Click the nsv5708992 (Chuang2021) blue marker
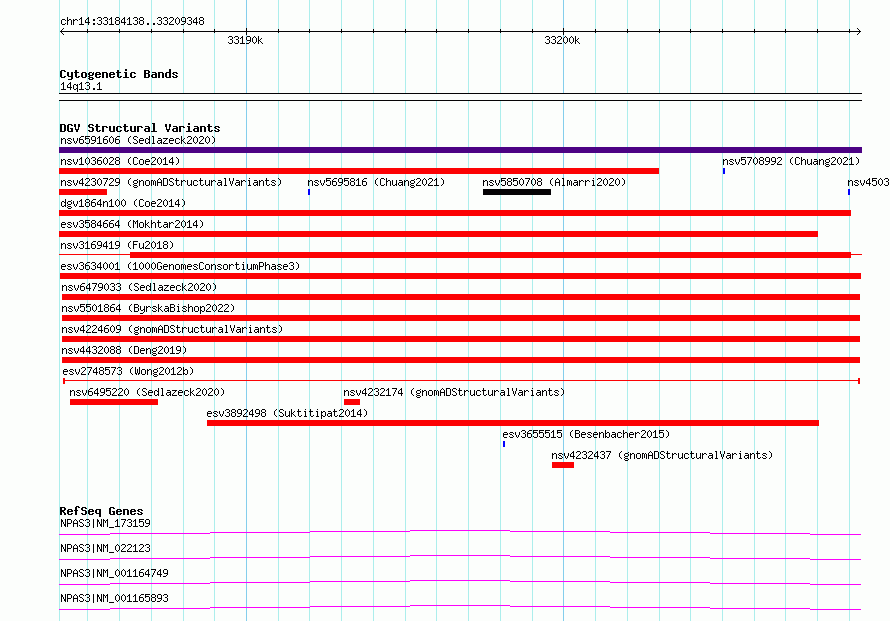This screenshot has height=621, width=890. point(724,171)
